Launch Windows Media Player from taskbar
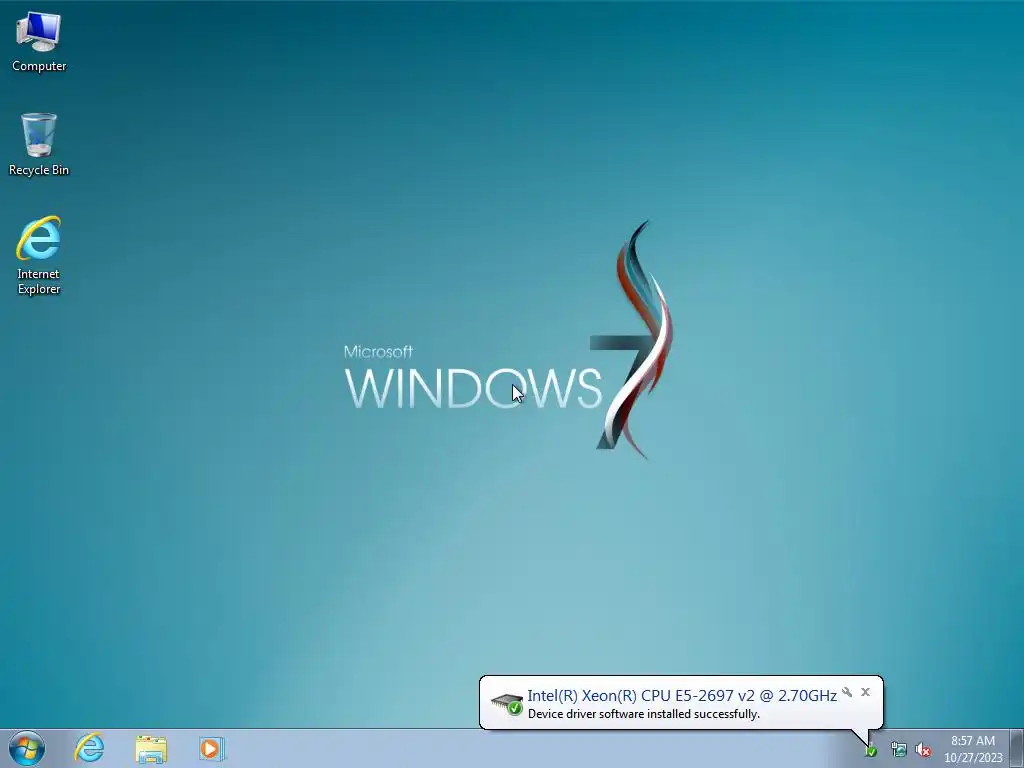Image resolution: width=1024 pixels, height=768 pixels. tap(212, 748)
